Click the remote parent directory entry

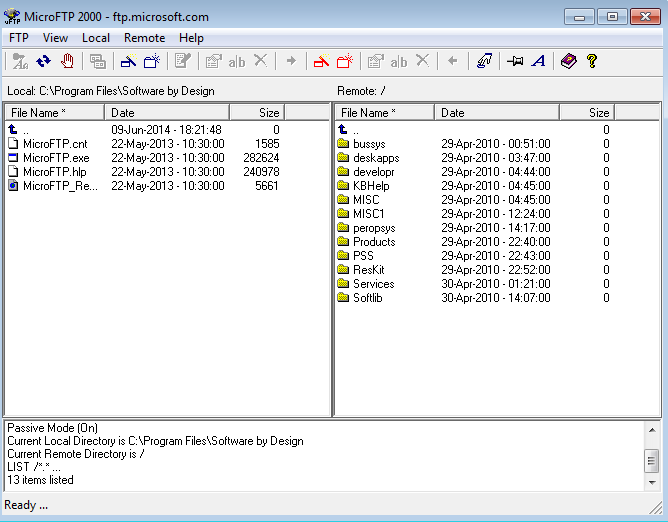click(x=355, y=130)
